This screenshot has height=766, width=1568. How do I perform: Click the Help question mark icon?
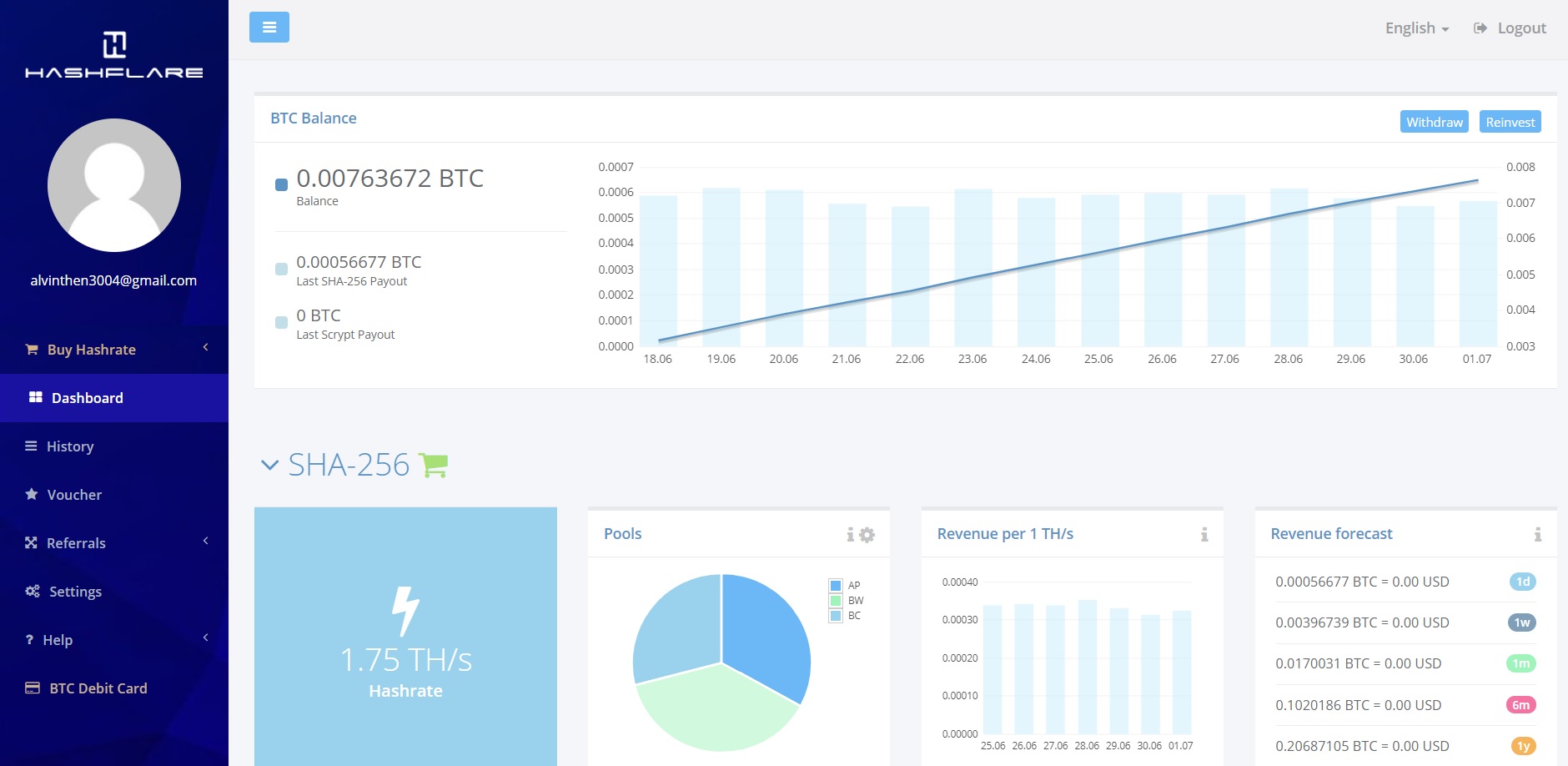click(29, 640)
